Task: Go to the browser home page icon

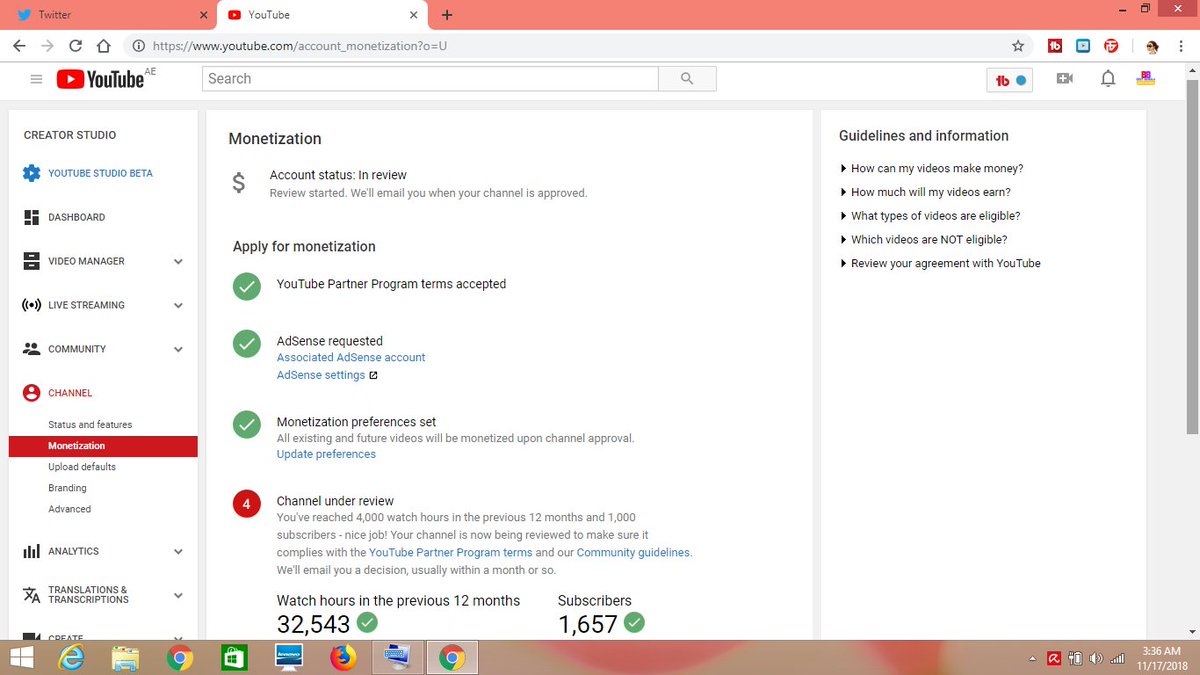Action: click(x=103, y=46)
